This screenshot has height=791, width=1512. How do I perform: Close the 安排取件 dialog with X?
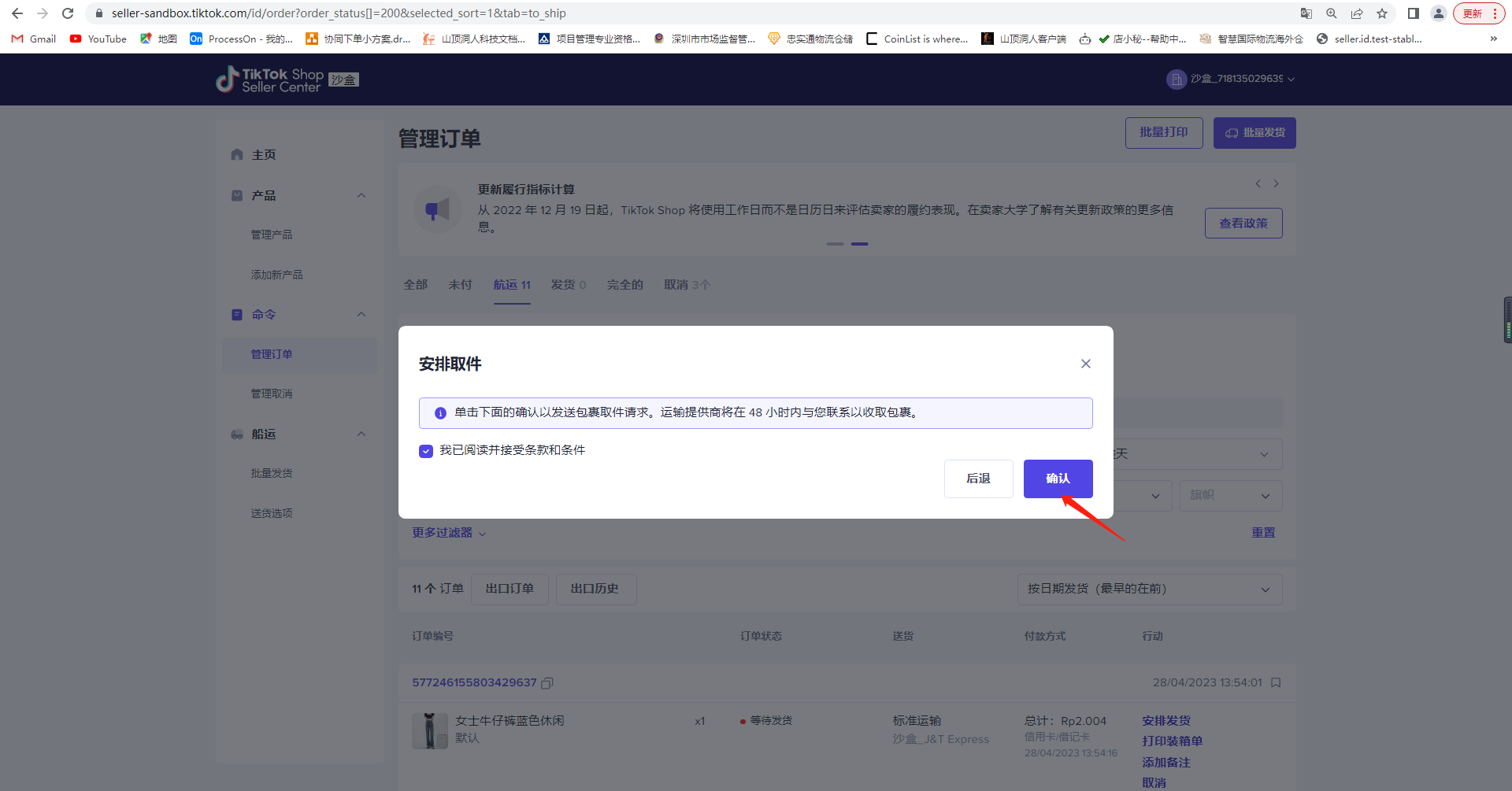(x=1085, y=364)
